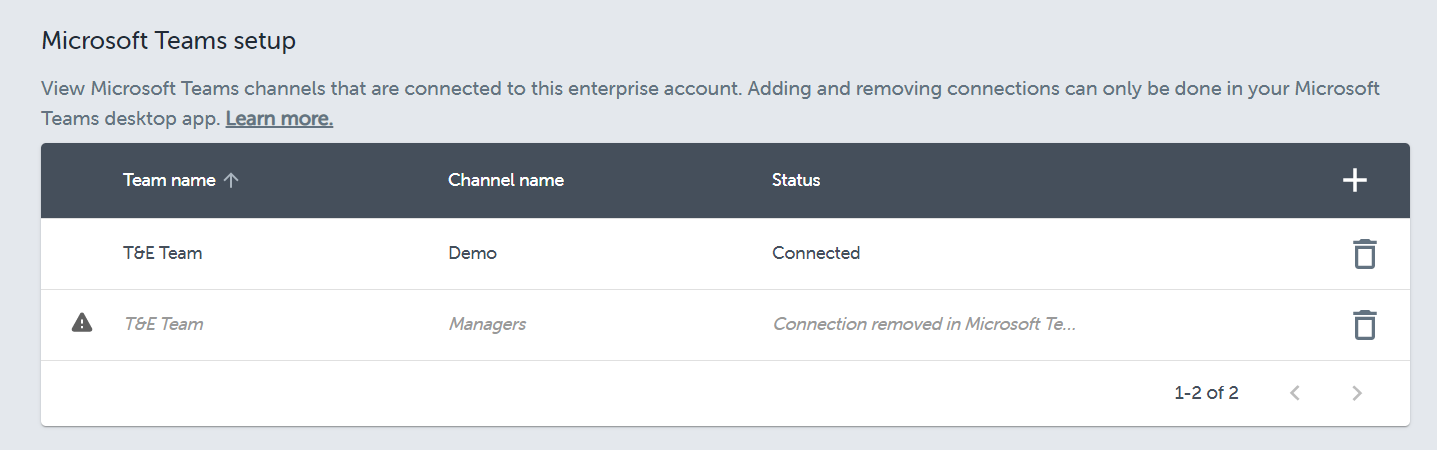This screenshot has height=450, width=1437.
Task: Delete the Managers channel connection
Action: (x=1364, y=325)
